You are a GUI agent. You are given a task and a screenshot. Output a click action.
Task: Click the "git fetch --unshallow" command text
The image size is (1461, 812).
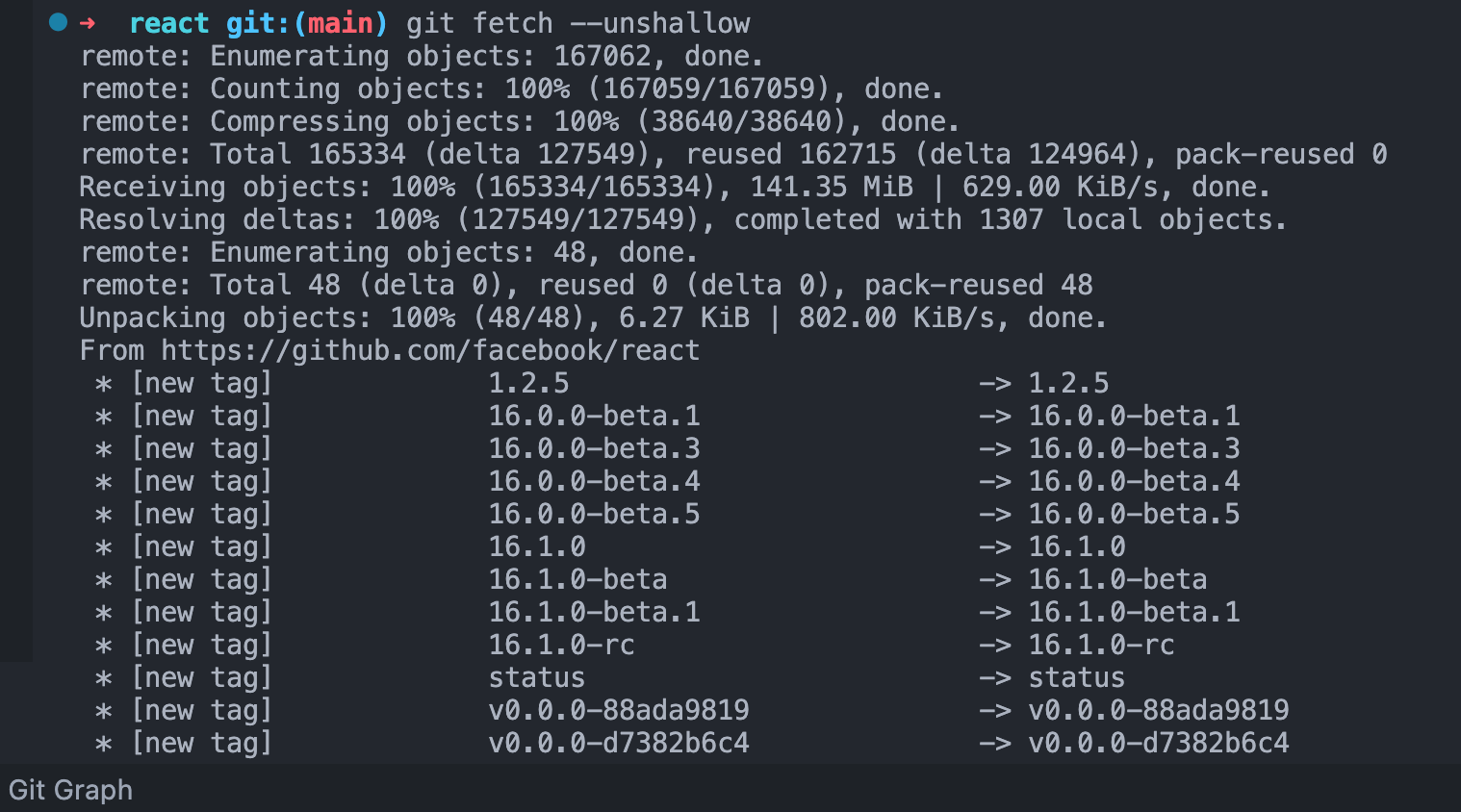(577, 23)
